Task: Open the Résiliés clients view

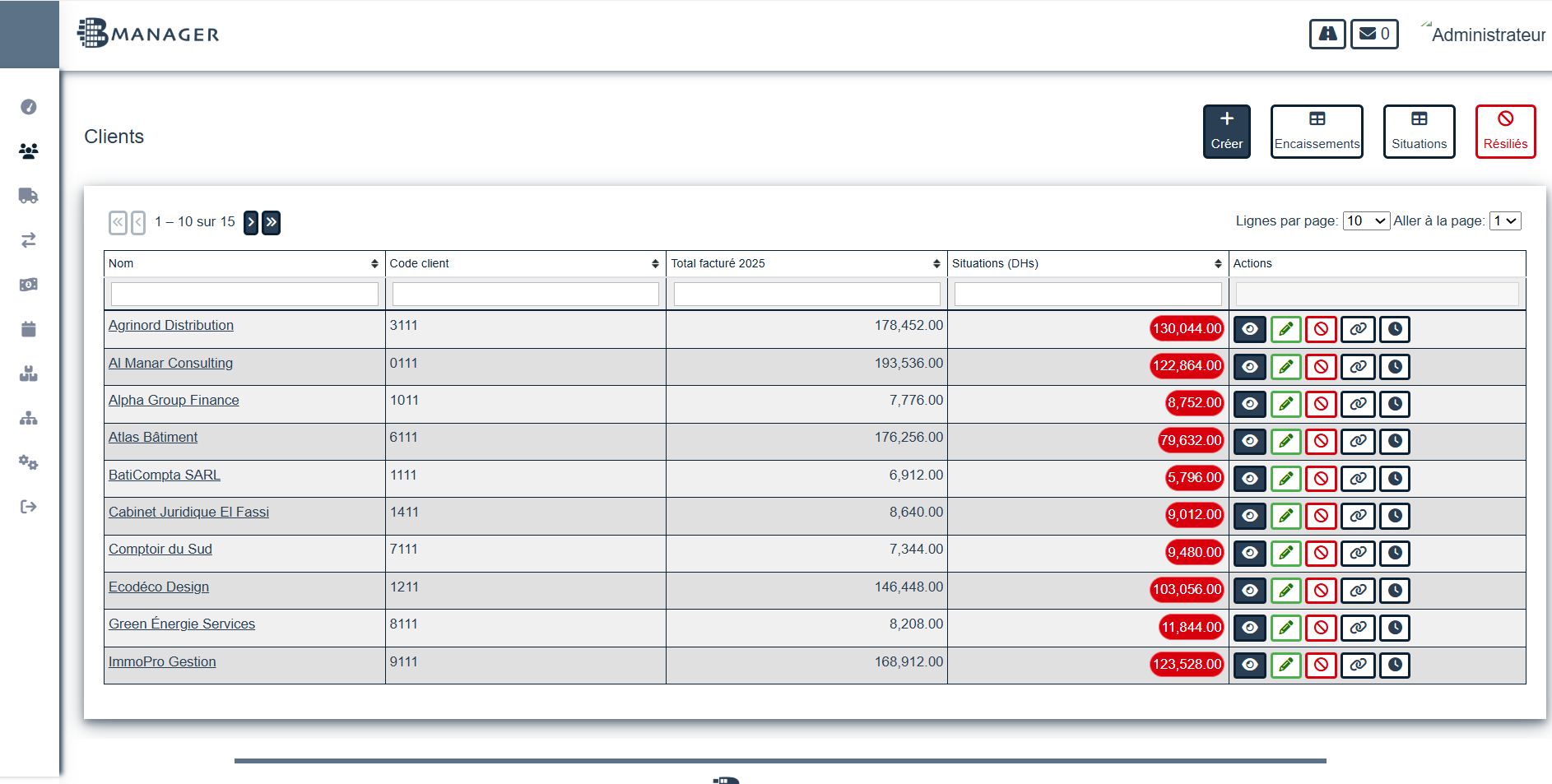Action: pos(1505,132)
